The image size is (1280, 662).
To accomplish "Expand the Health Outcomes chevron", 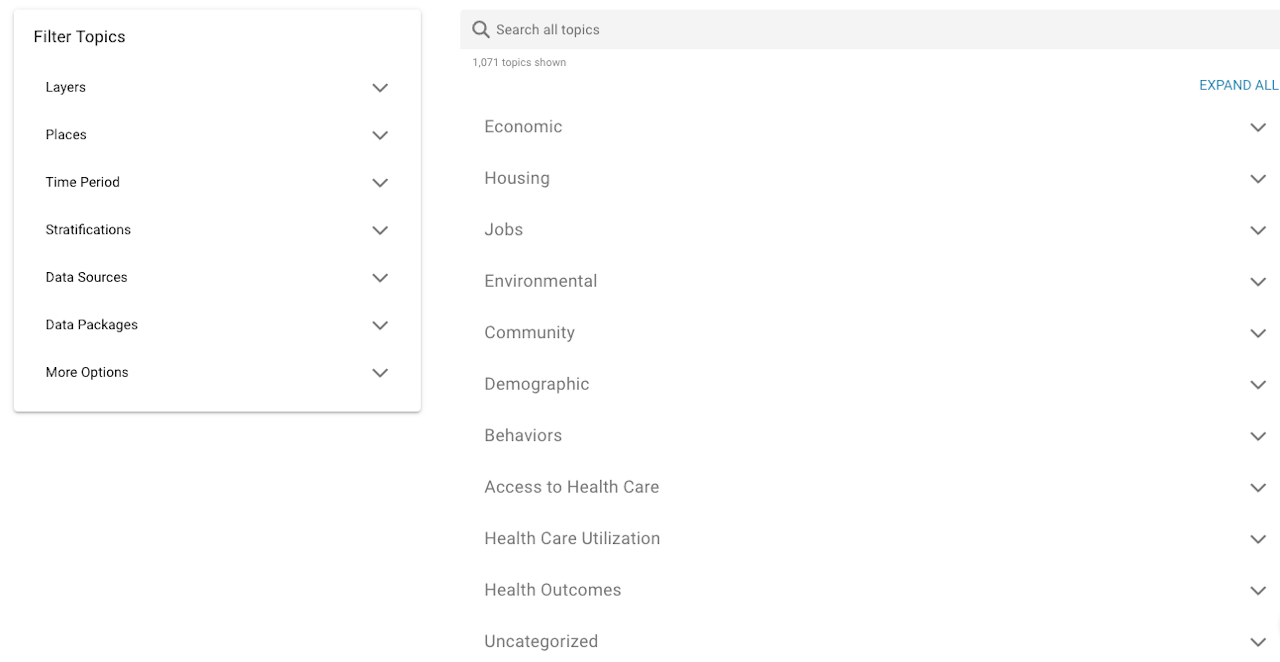I will 1258,591.
